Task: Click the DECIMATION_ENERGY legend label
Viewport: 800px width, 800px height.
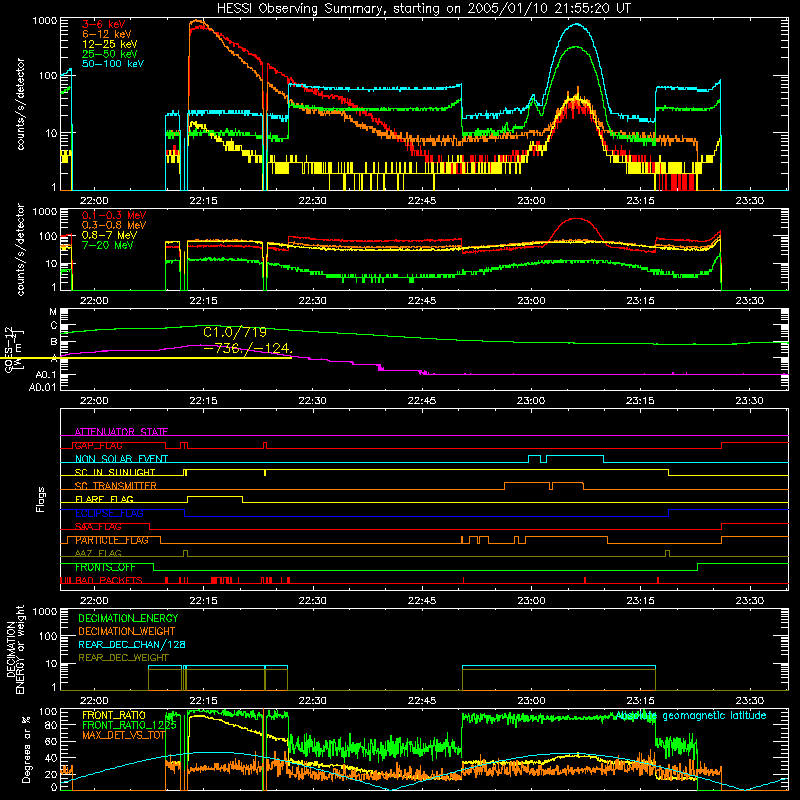Action: tap(128, 618)
